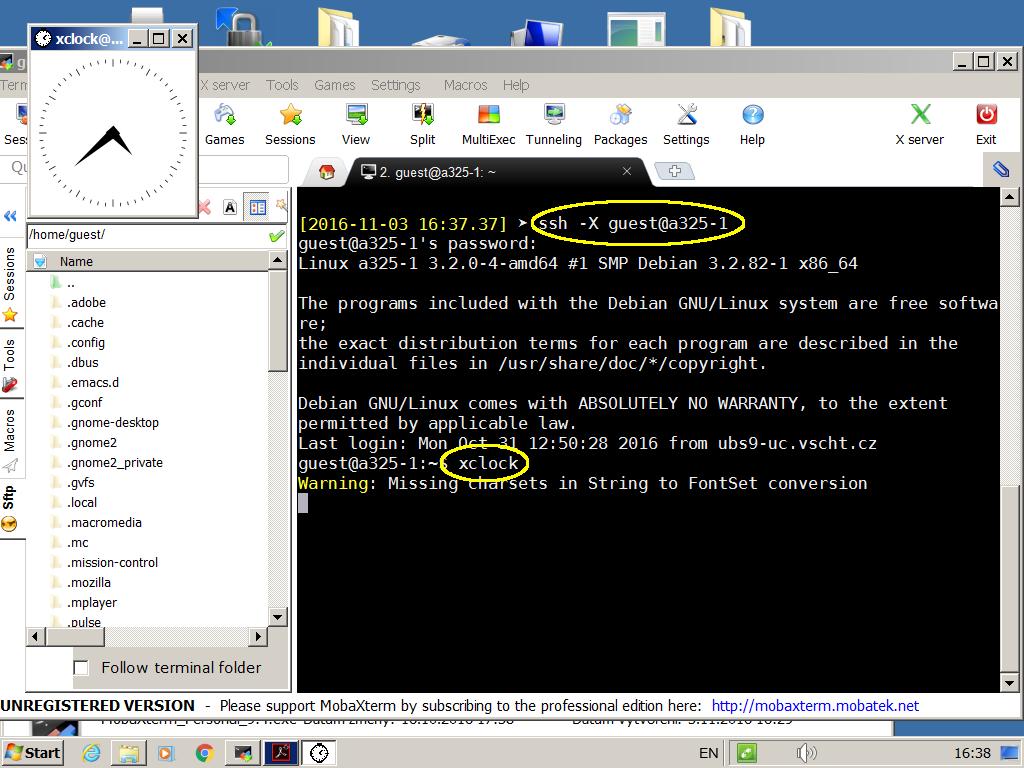This screenshot has width=1024, height=768.
Task: Click the Windows Start button
Action: tap(34, 753)
